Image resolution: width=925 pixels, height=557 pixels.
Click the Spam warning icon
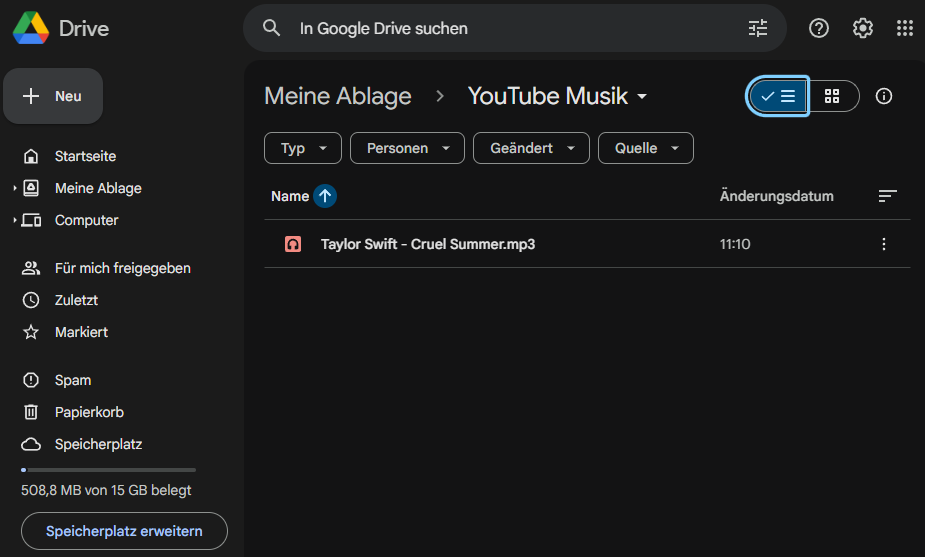click(31, 380)
